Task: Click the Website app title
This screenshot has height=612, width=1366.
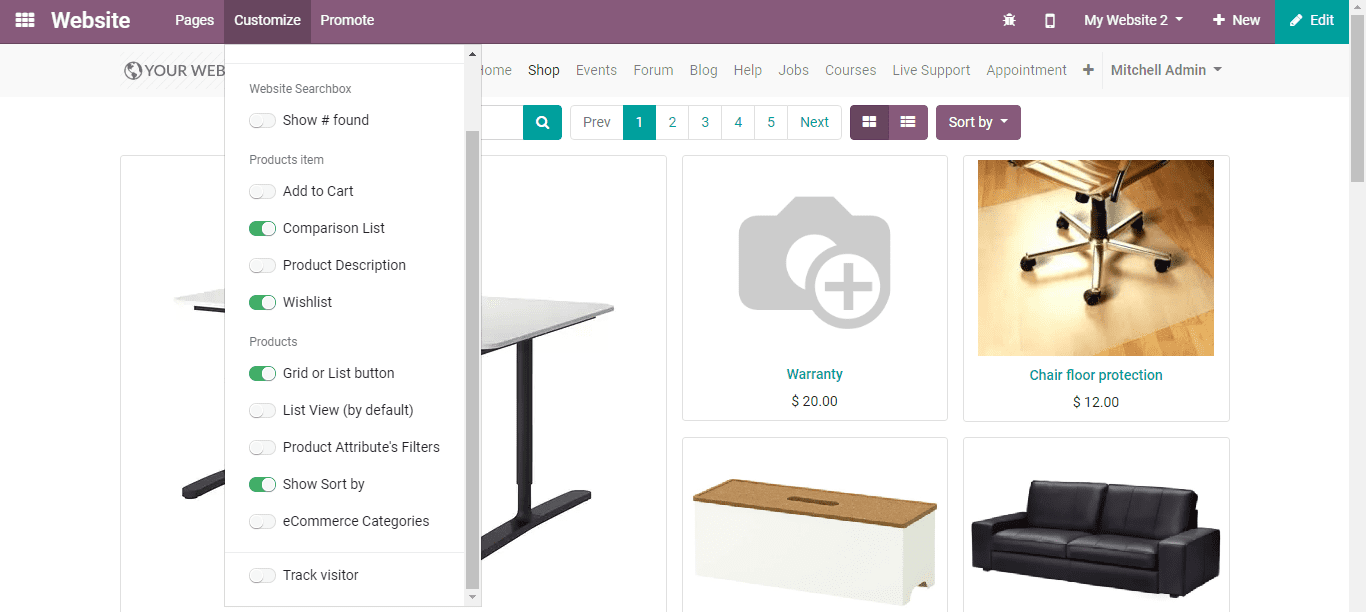Action: [91, 20]
